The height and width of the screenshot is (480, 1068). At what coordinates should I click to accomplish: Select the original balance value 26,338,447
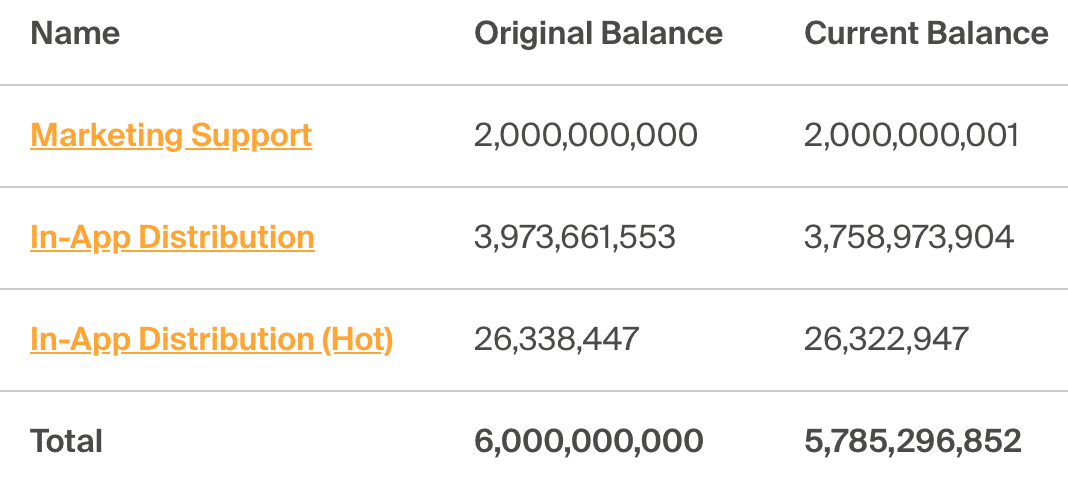pos(556,339)
